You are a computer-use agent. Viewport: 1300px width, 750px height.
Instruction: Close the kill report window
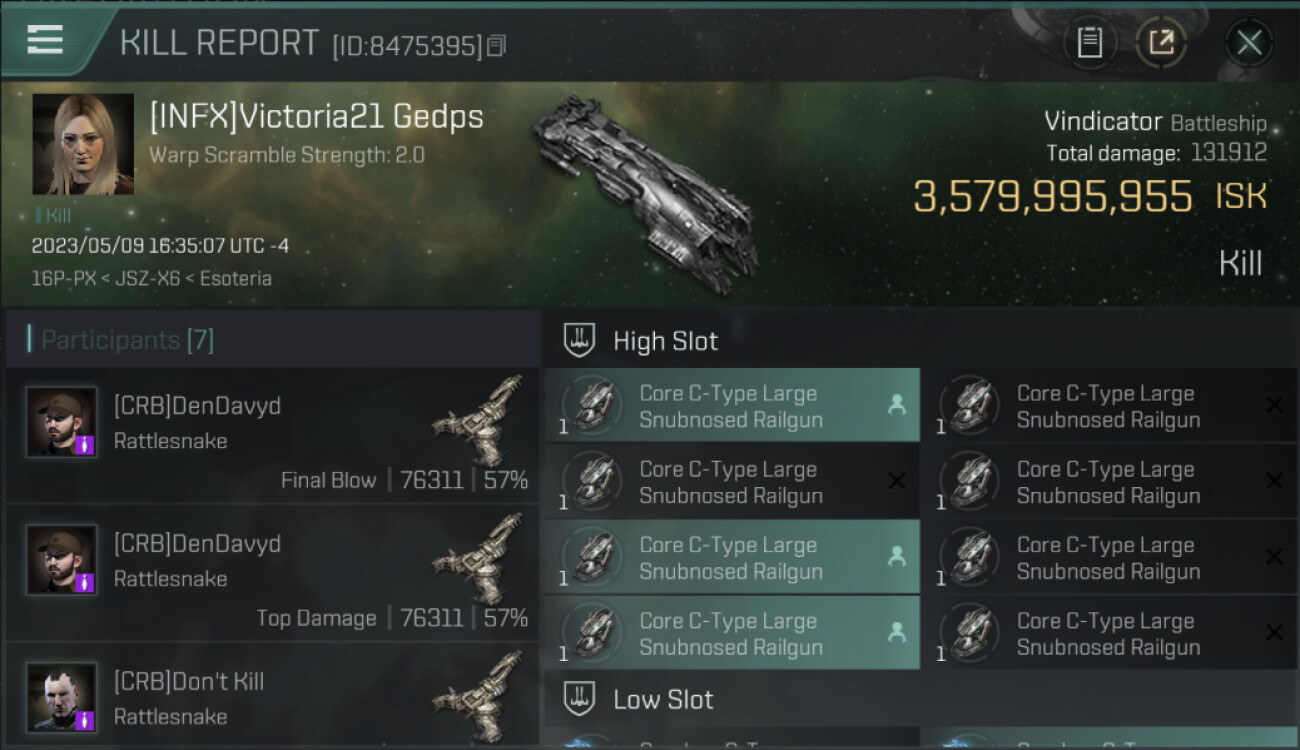1248,43
